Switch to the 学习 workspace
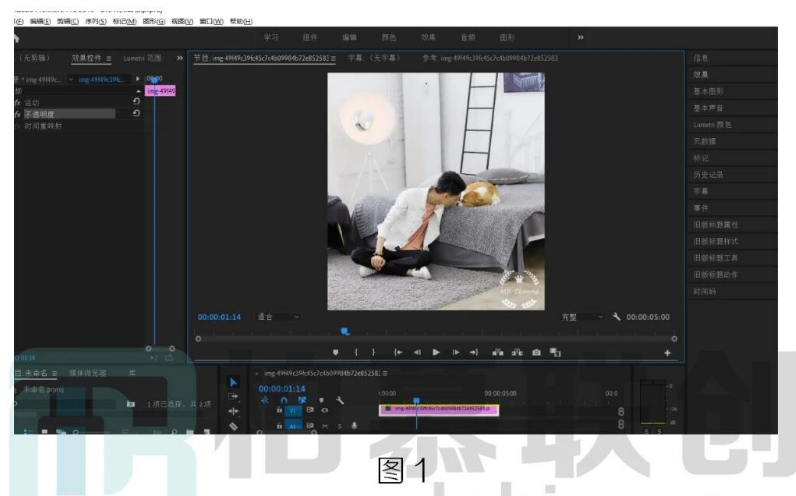Viewport: 796px width, 496px height. pyautogui.click(x=271, y=38)
